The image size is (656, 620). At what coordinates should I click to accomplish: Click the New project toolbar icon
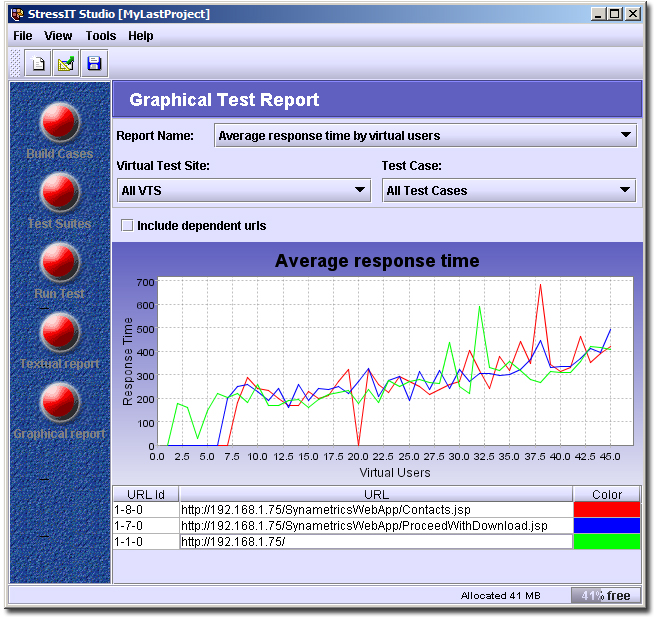click(x=38, y=64)
